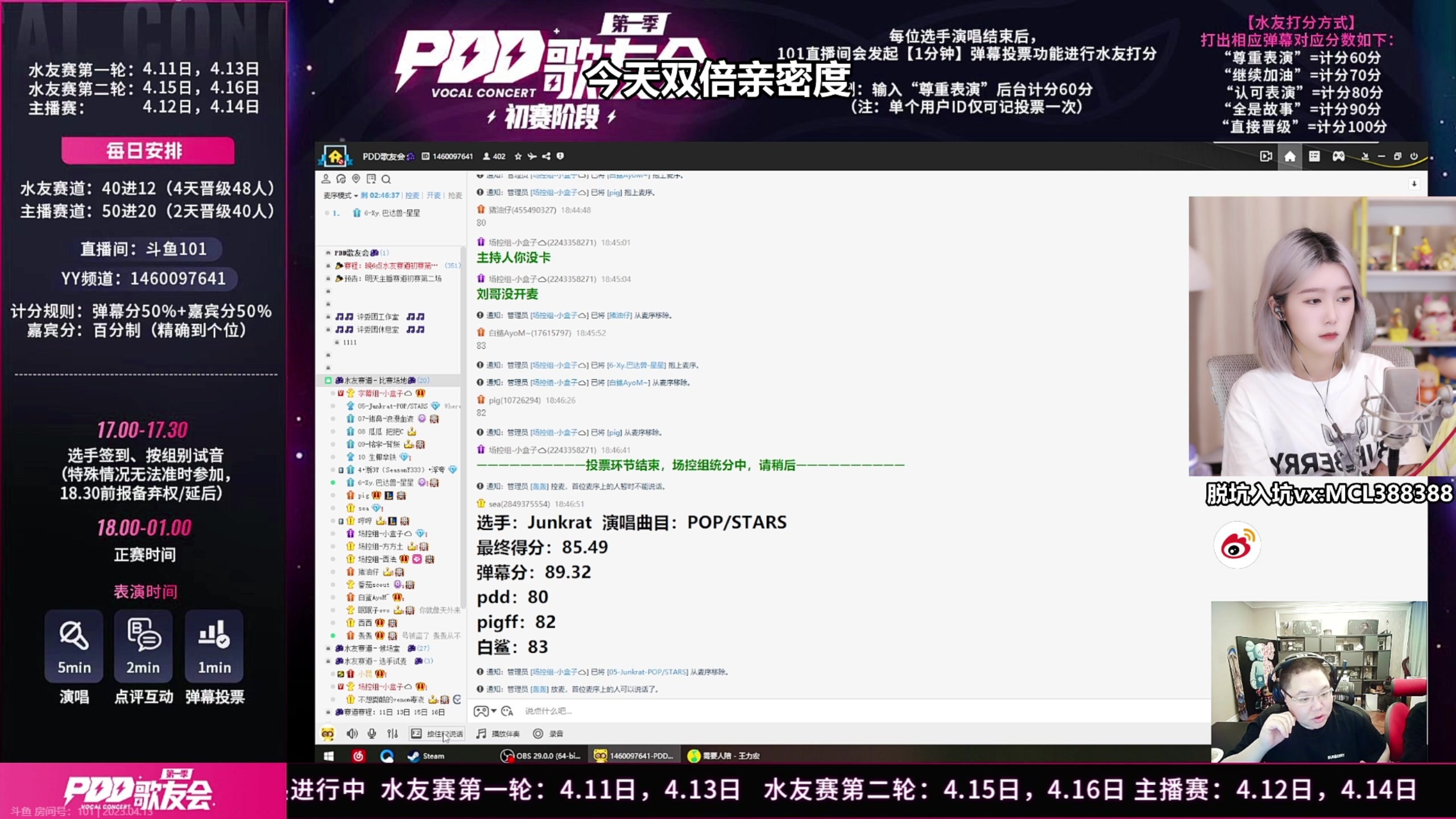Expand the gamepad dropdown arrow in chat bar
The width and height of the screenshot is (1456, 819).
click(x=494, y=711)
